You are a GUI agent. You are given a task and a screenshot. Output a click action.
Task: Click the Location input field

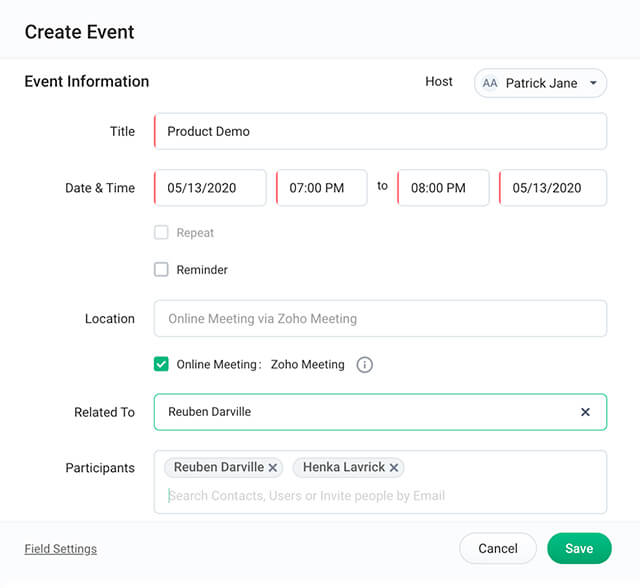click(380, 319)
